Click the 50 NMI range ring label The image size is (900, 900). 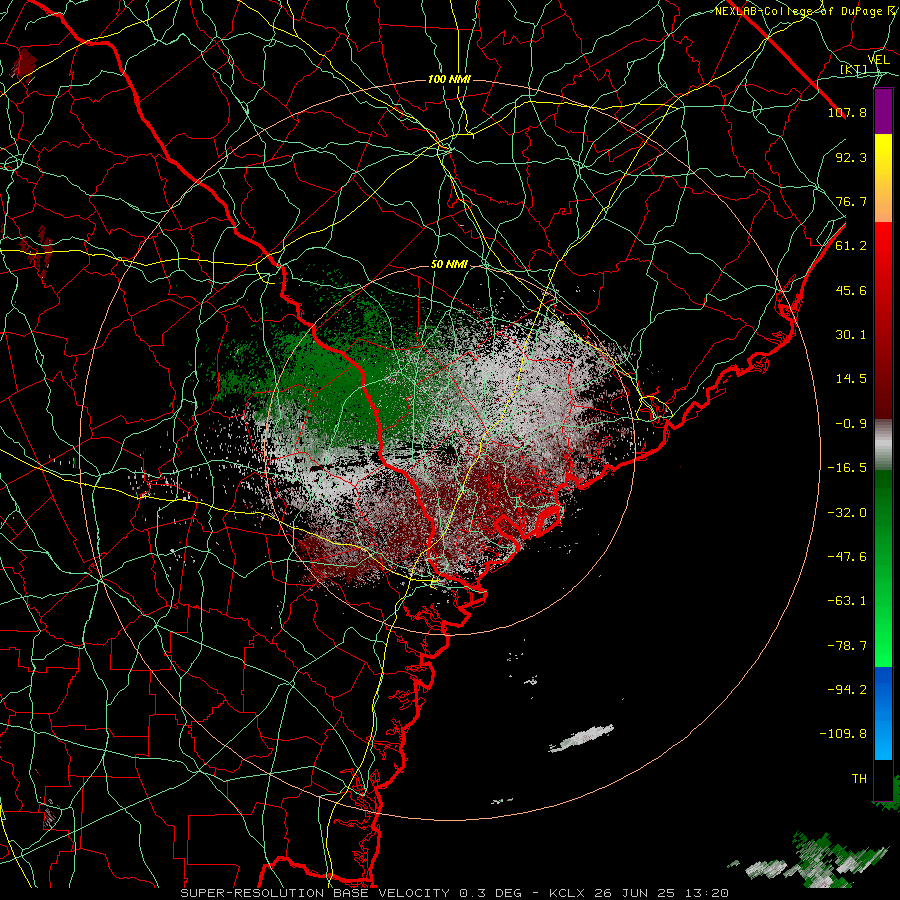point(449,265)
